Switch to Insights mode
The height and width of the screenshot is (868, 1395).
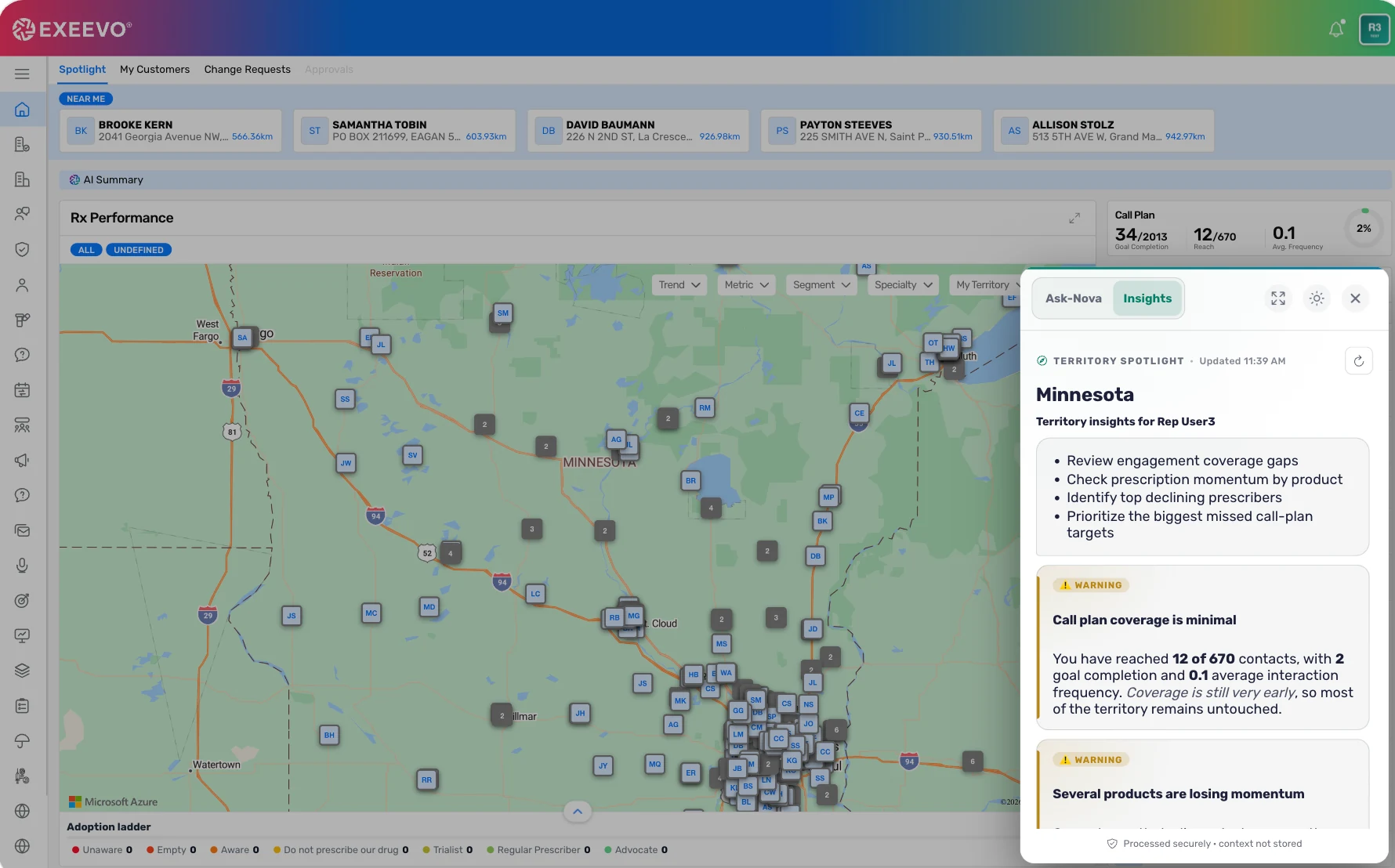coord(1147,298)
